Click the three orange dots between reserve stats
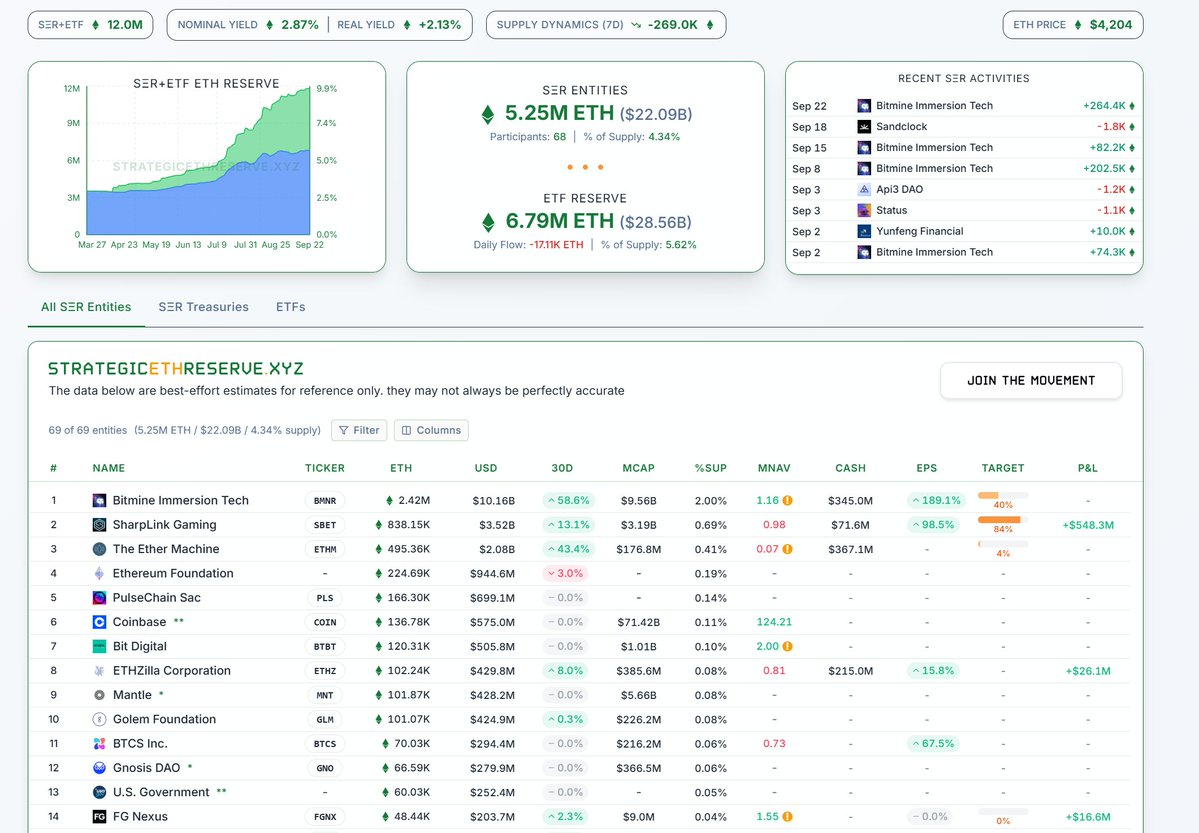This screenshot has width=1199, height=833. 585,167
